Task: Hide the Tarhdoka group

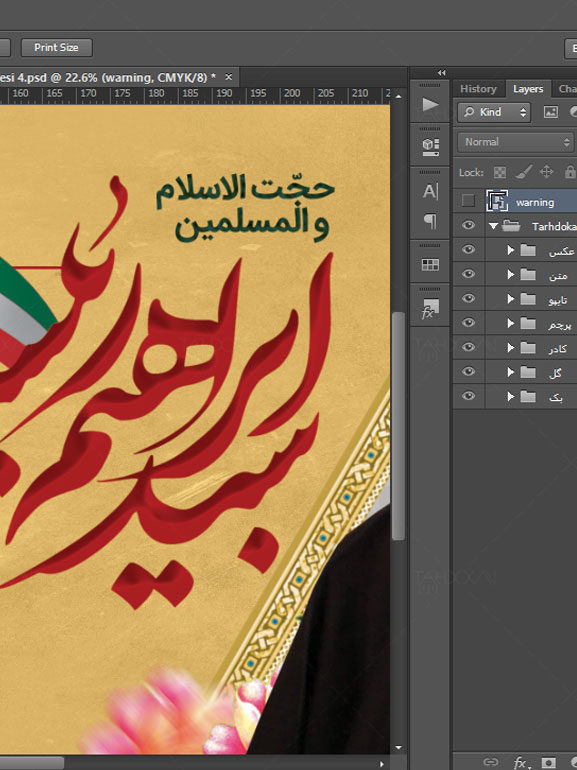Action: pyautogui.click(x=468, y=225)
